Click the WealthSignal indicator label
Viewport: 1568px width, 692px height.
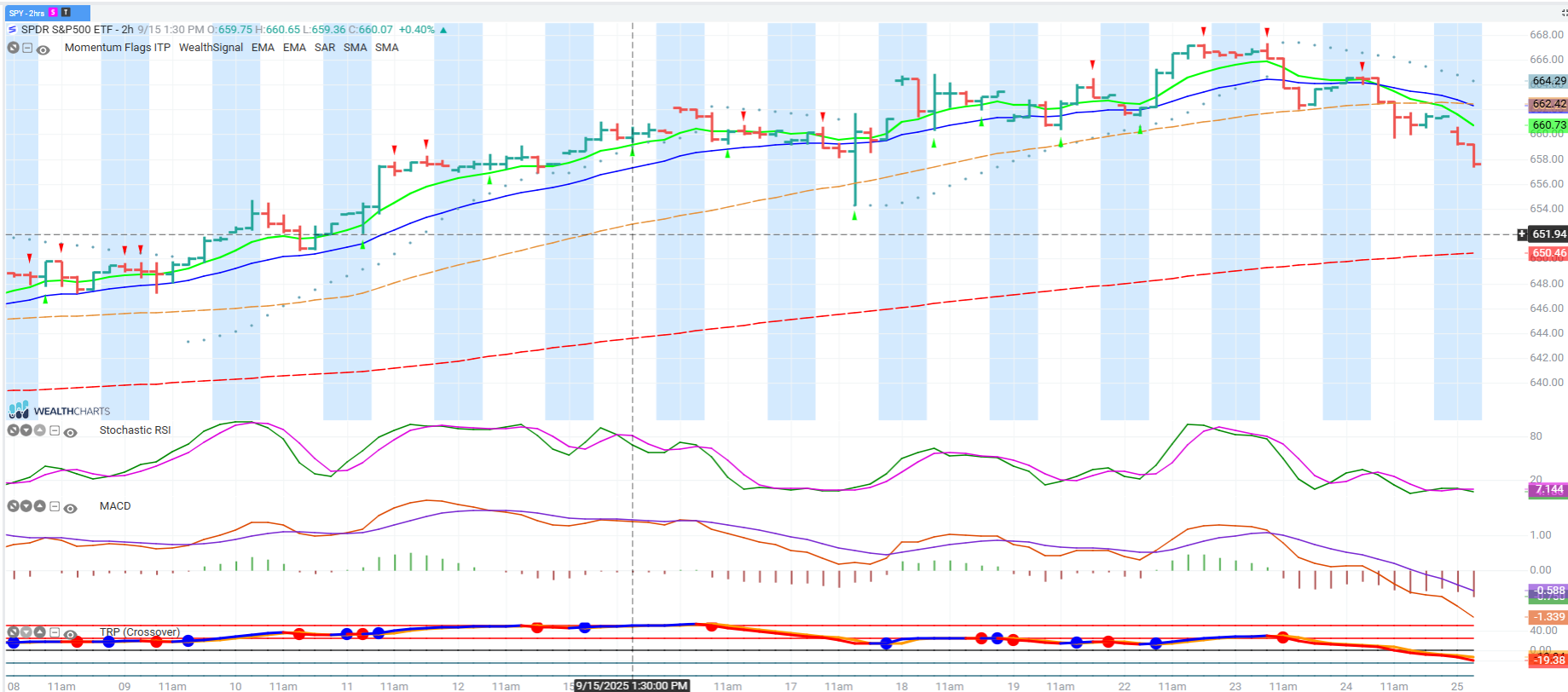point(211,48)
